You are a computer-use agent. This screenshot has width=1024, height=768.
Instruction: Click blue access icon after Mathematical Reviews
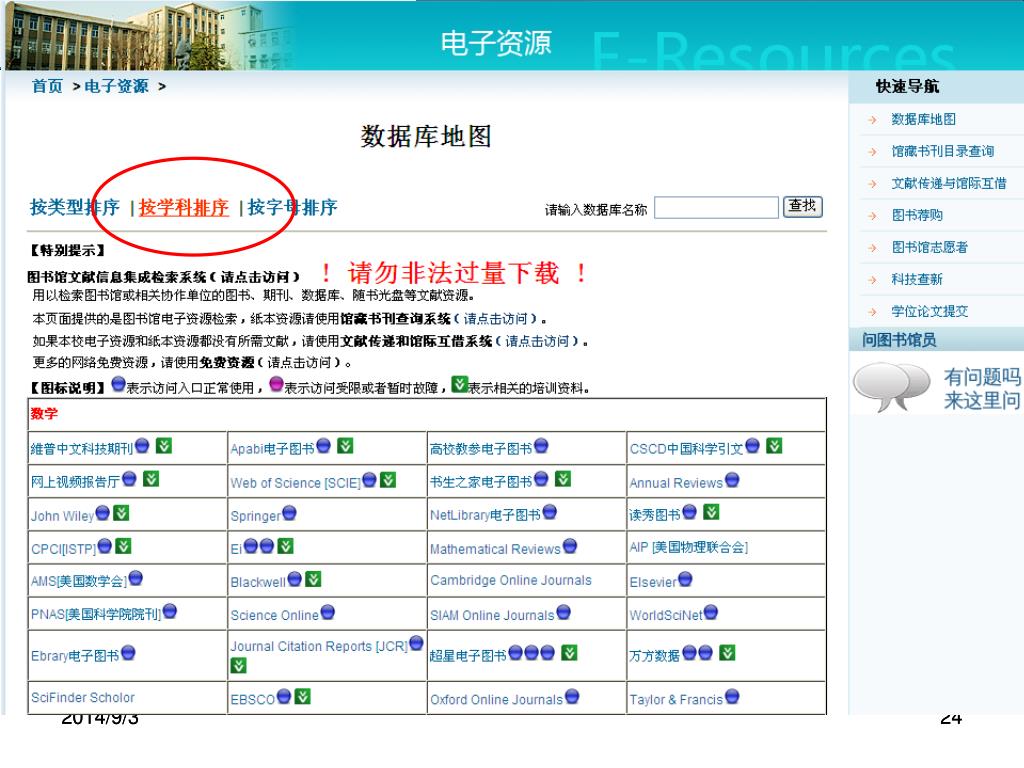pos(570,546)
